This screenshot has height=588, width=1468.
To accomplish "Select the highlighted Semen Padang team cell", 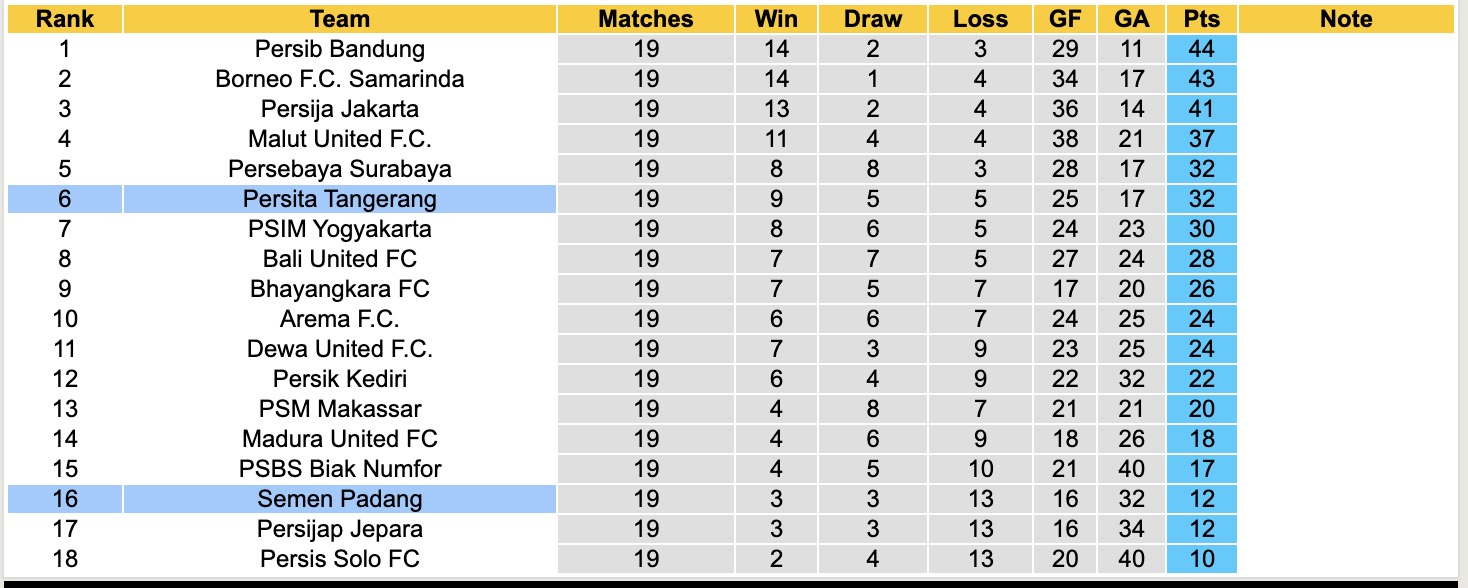I will click(x=340, y=499).
